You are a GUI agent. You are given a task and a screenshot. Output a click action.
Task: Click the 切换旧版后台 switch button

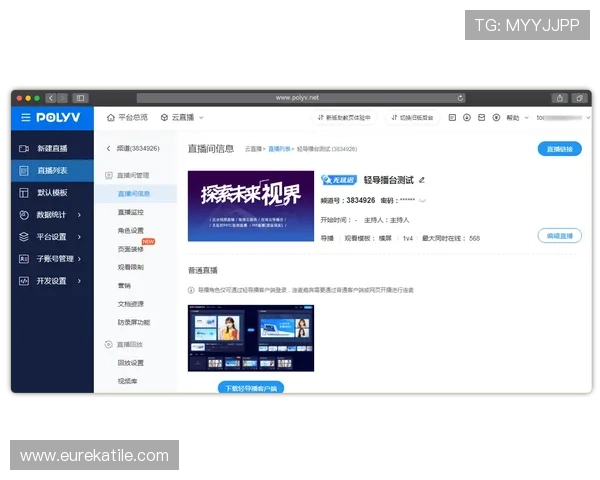412,118
